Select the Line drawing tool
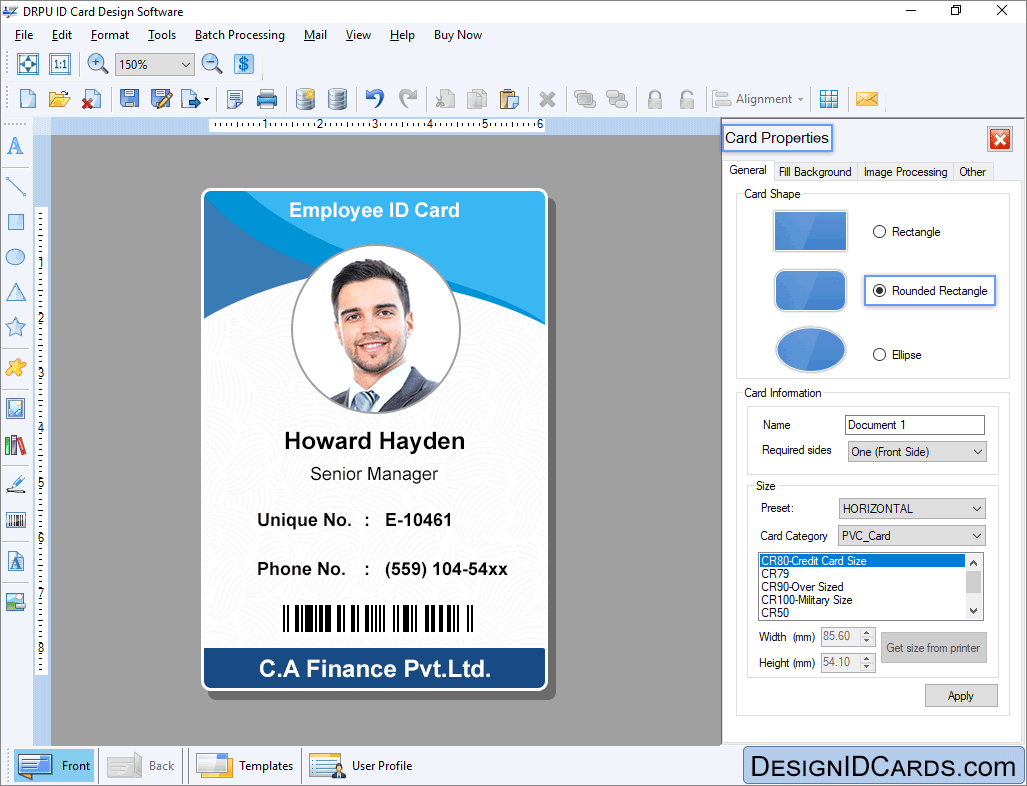The height and width of the screenshot is (786, 1027). click(x=15, y=187)
